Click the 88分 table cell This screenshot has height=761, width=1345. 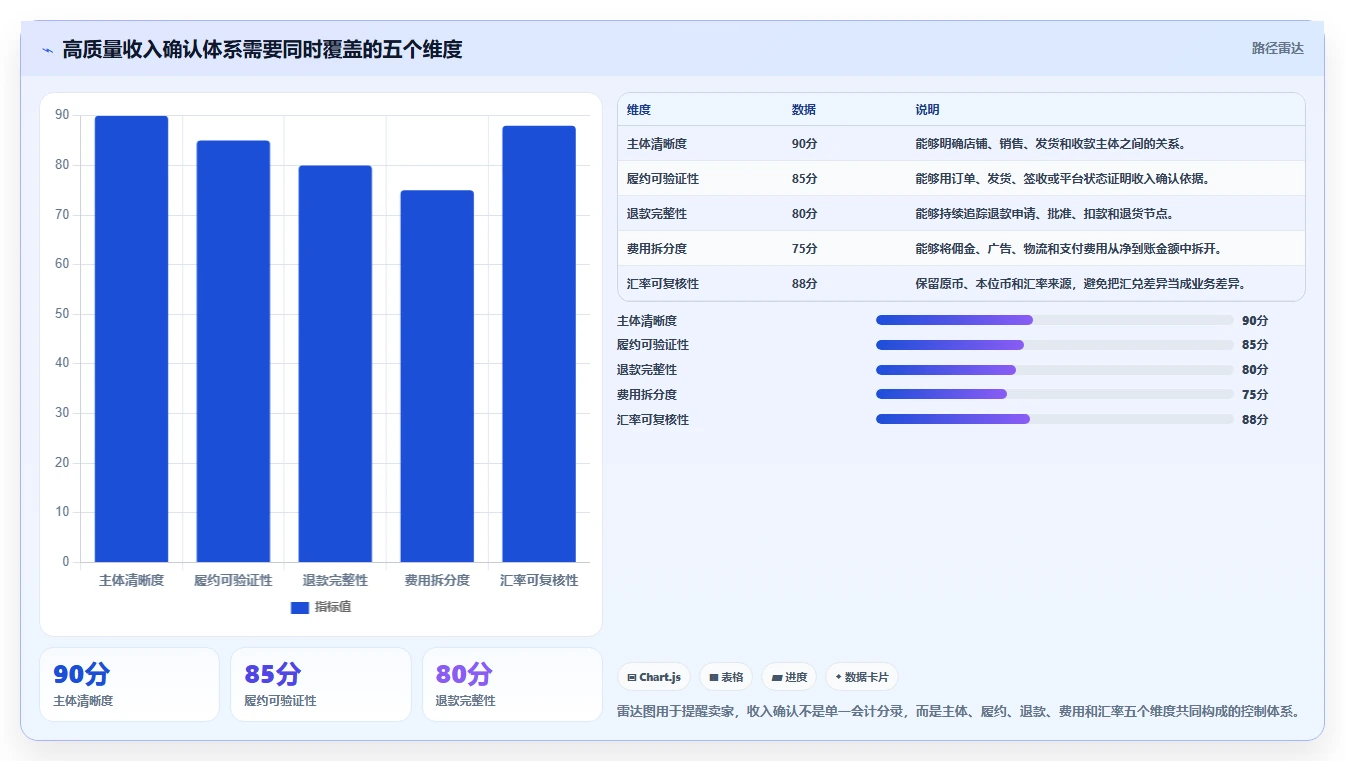[x=804, y=284]
